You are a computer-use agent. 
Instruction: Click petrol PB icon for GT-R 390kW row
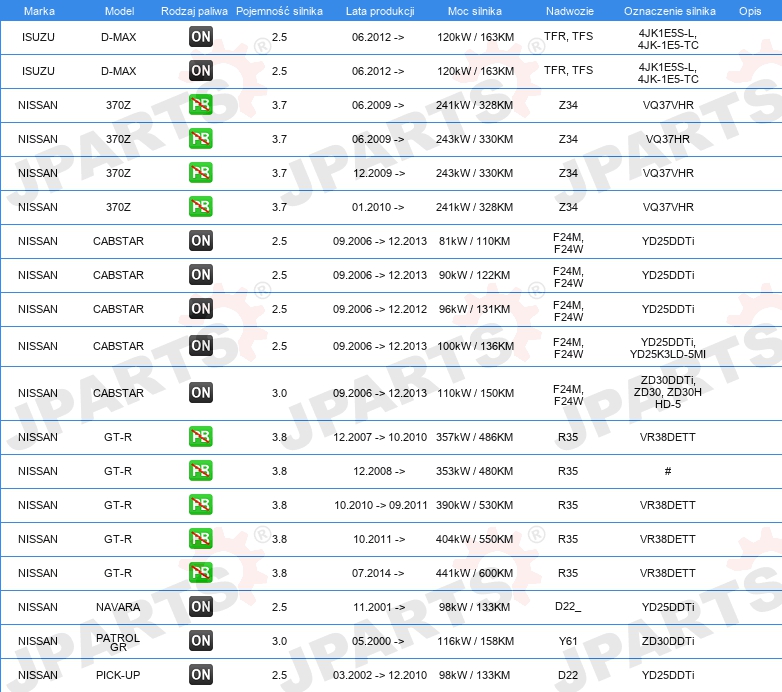point(200,505)
